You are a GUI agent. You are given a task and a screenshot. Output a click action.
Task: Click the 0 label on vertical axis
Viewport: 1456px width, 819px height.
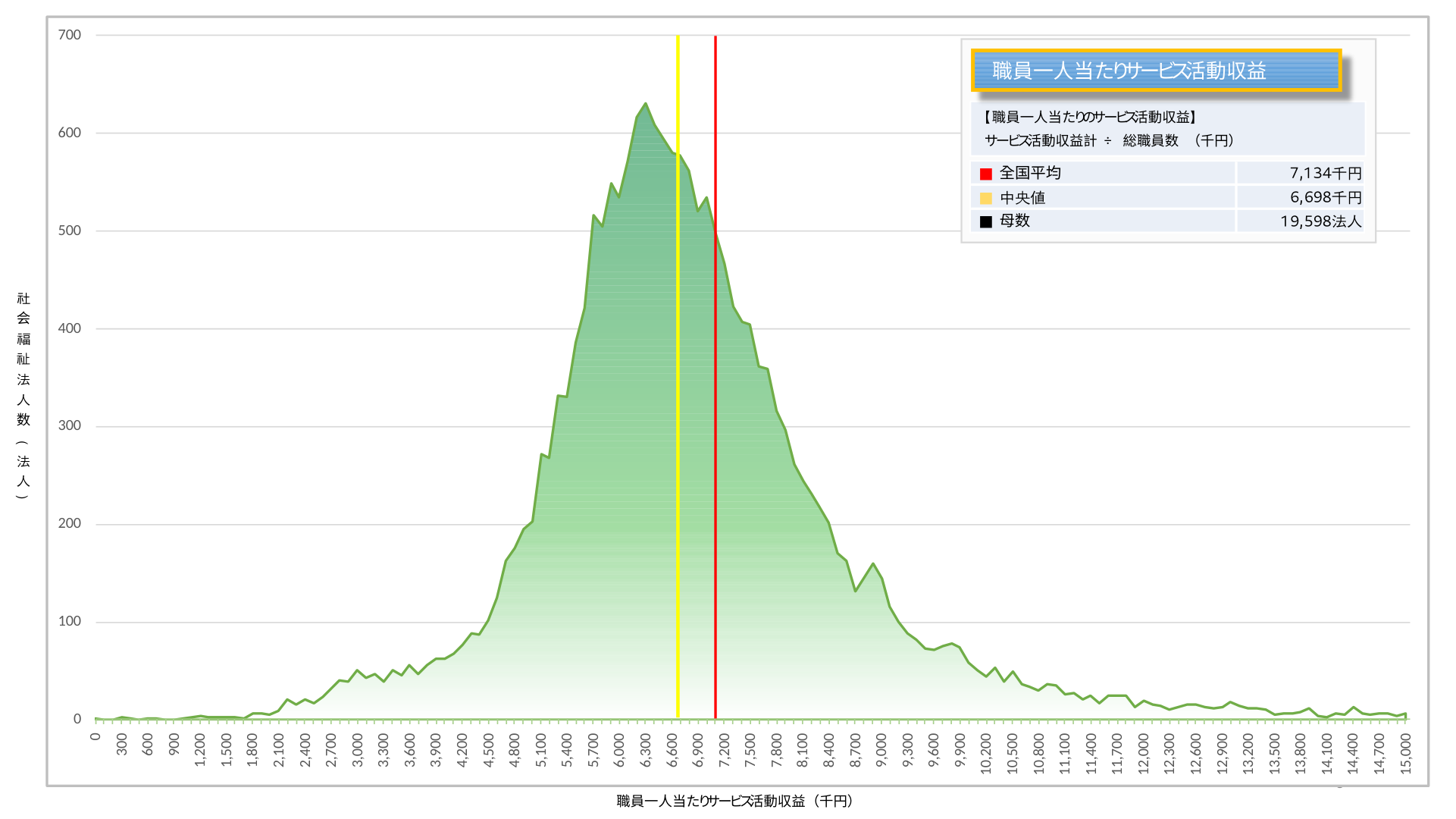77,719
